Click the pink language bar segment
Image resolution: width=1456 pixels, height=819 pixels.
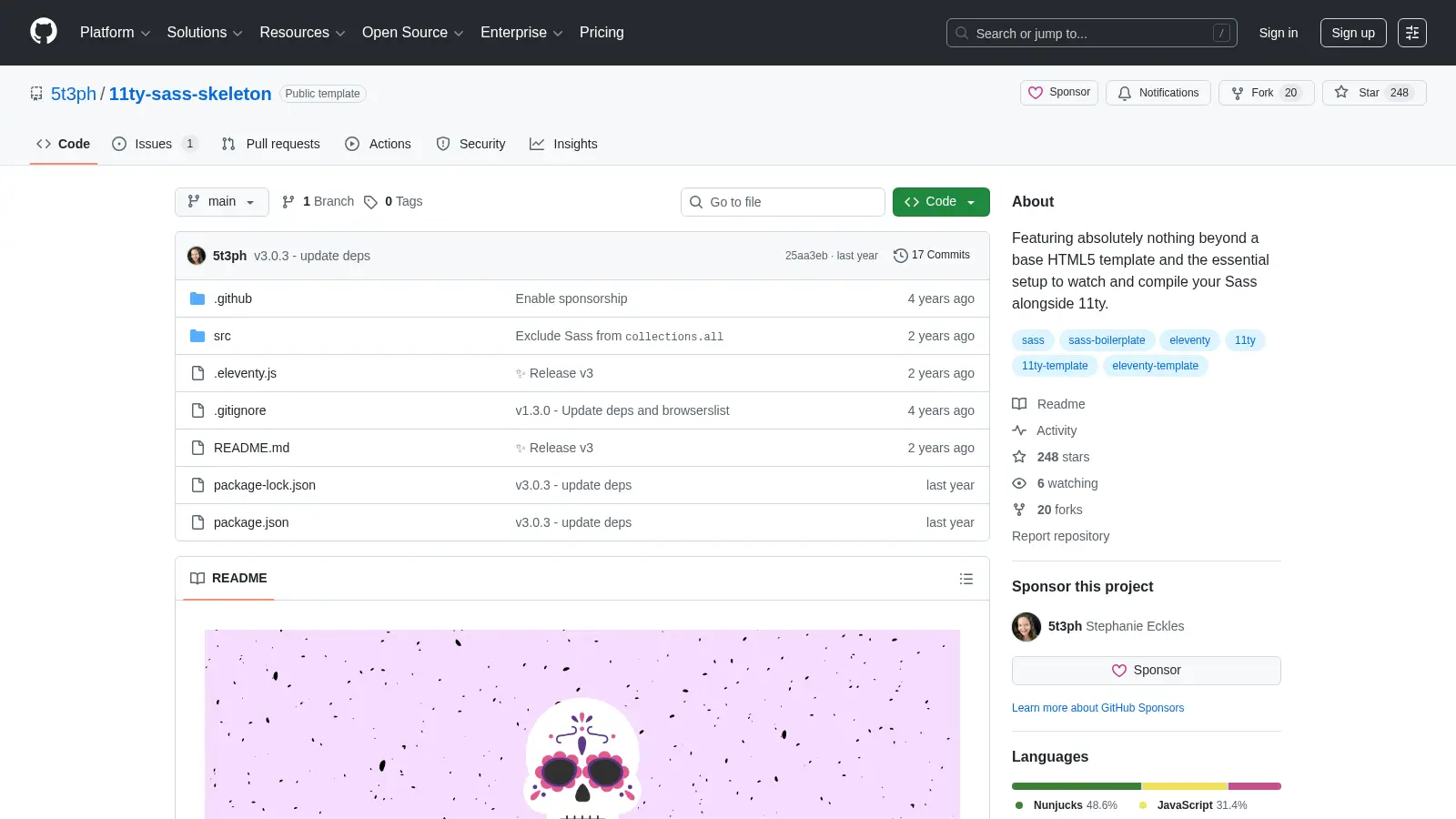tap(1255, 786)
